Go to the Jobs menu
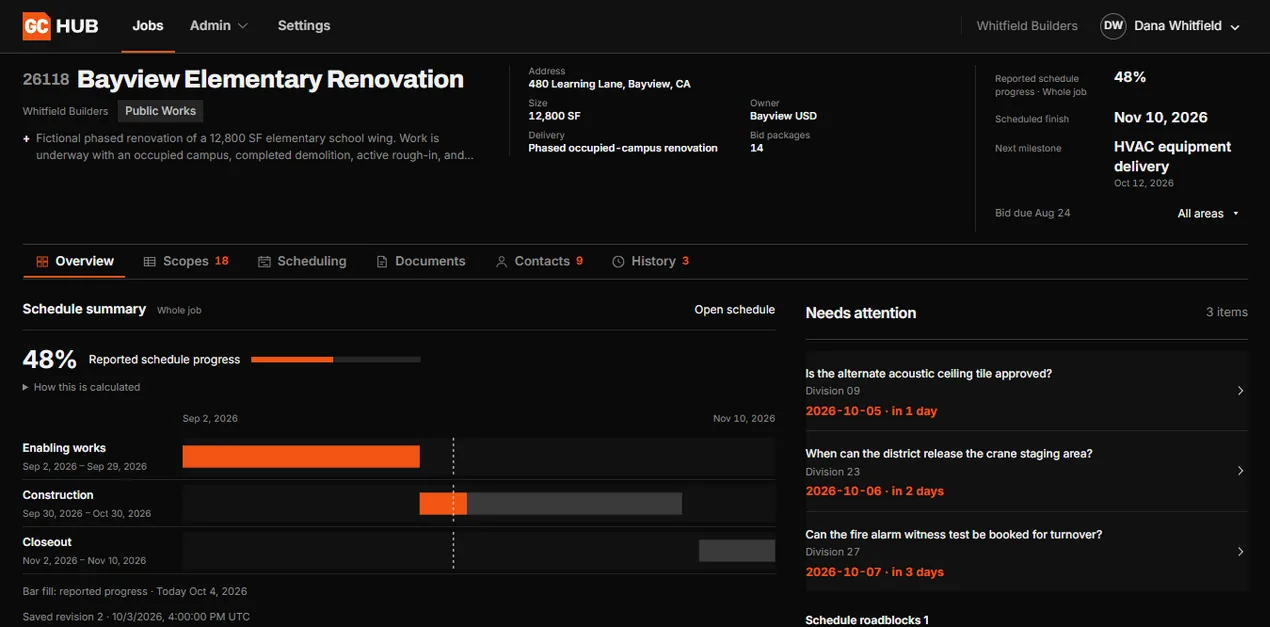1270x627 pixels. [x=148, y=25]
